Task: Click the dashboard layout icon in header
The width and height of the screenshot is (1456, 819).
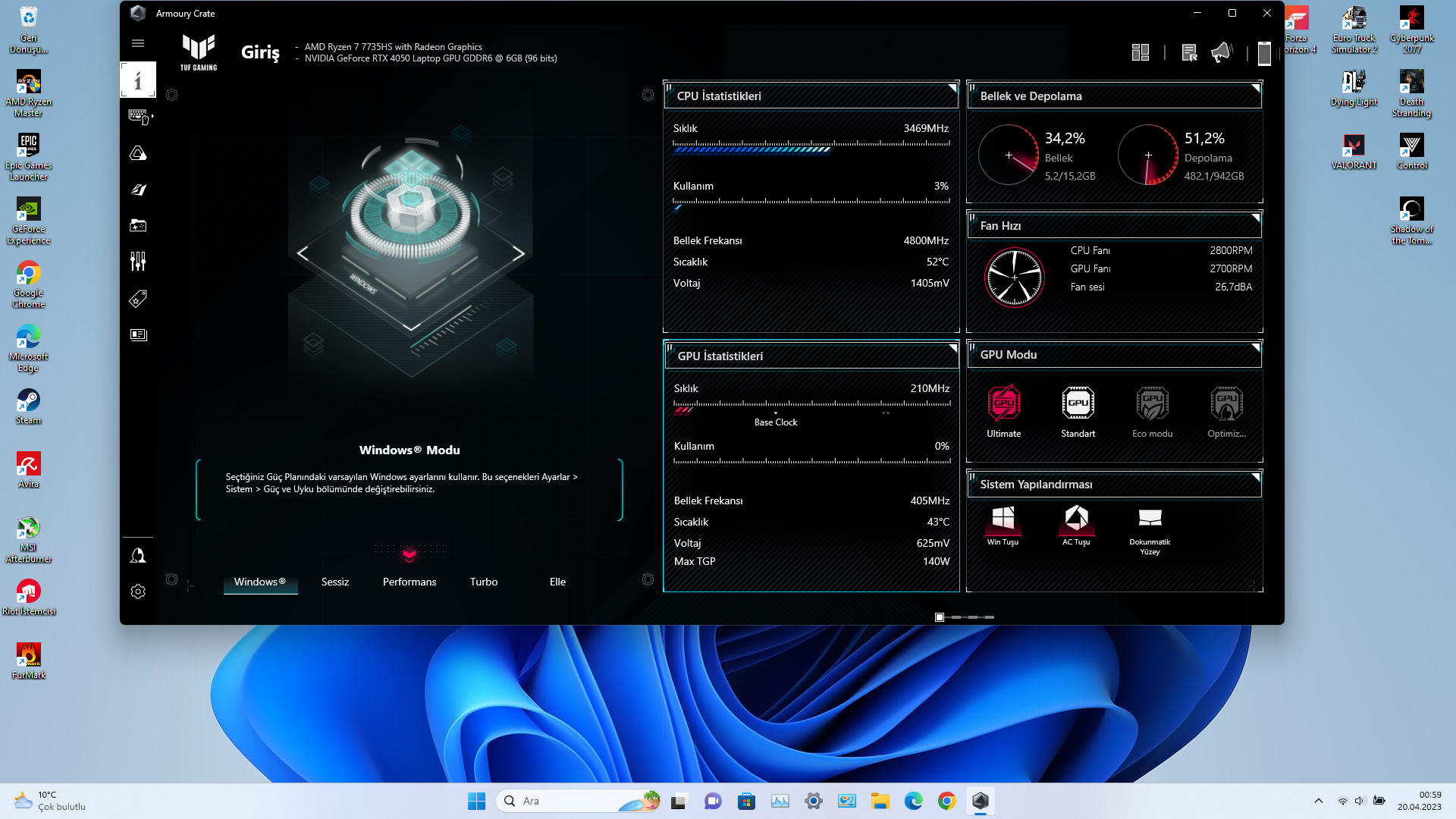Action: 1140,52
